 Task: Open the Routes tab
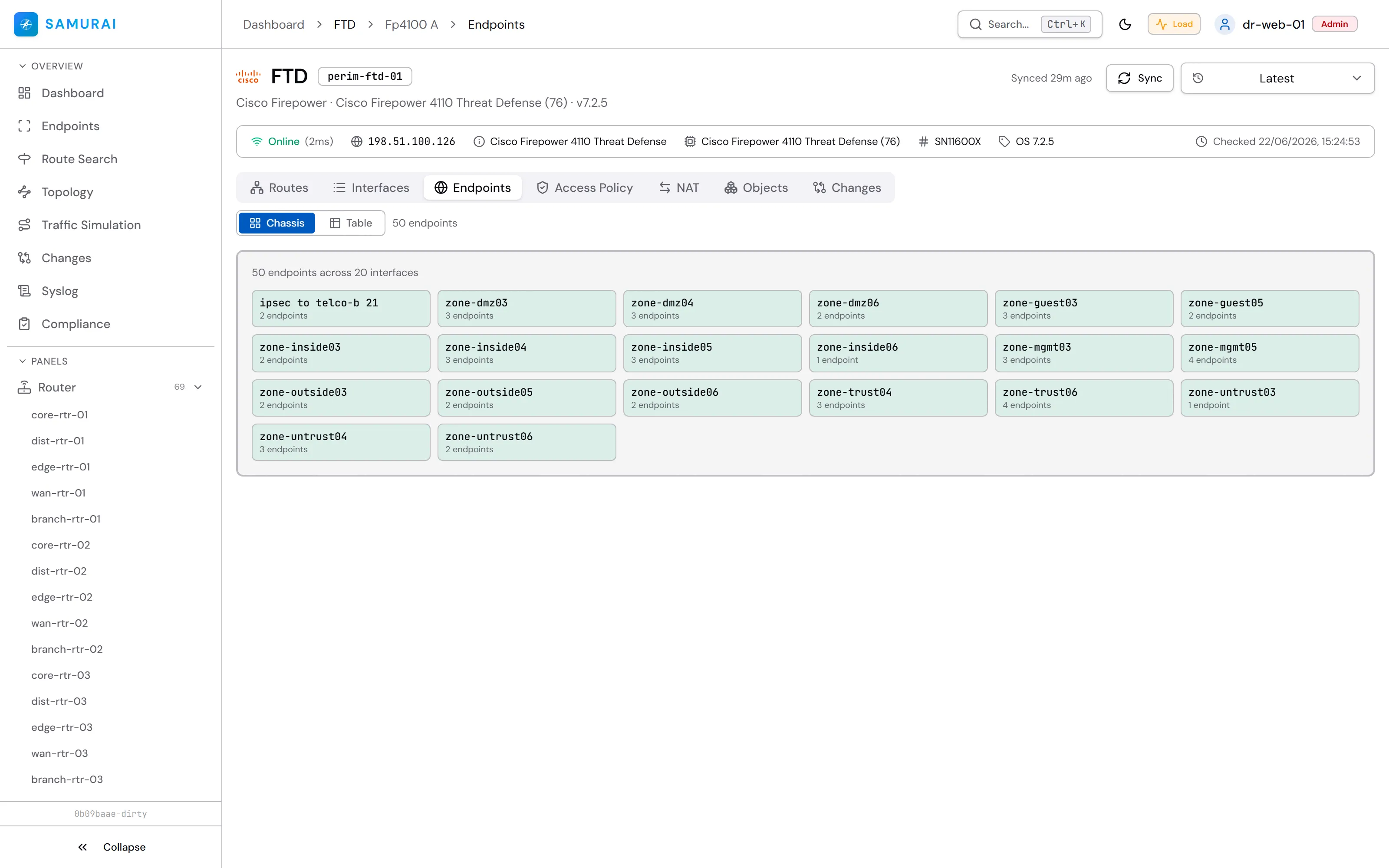(x=280, y=188)
